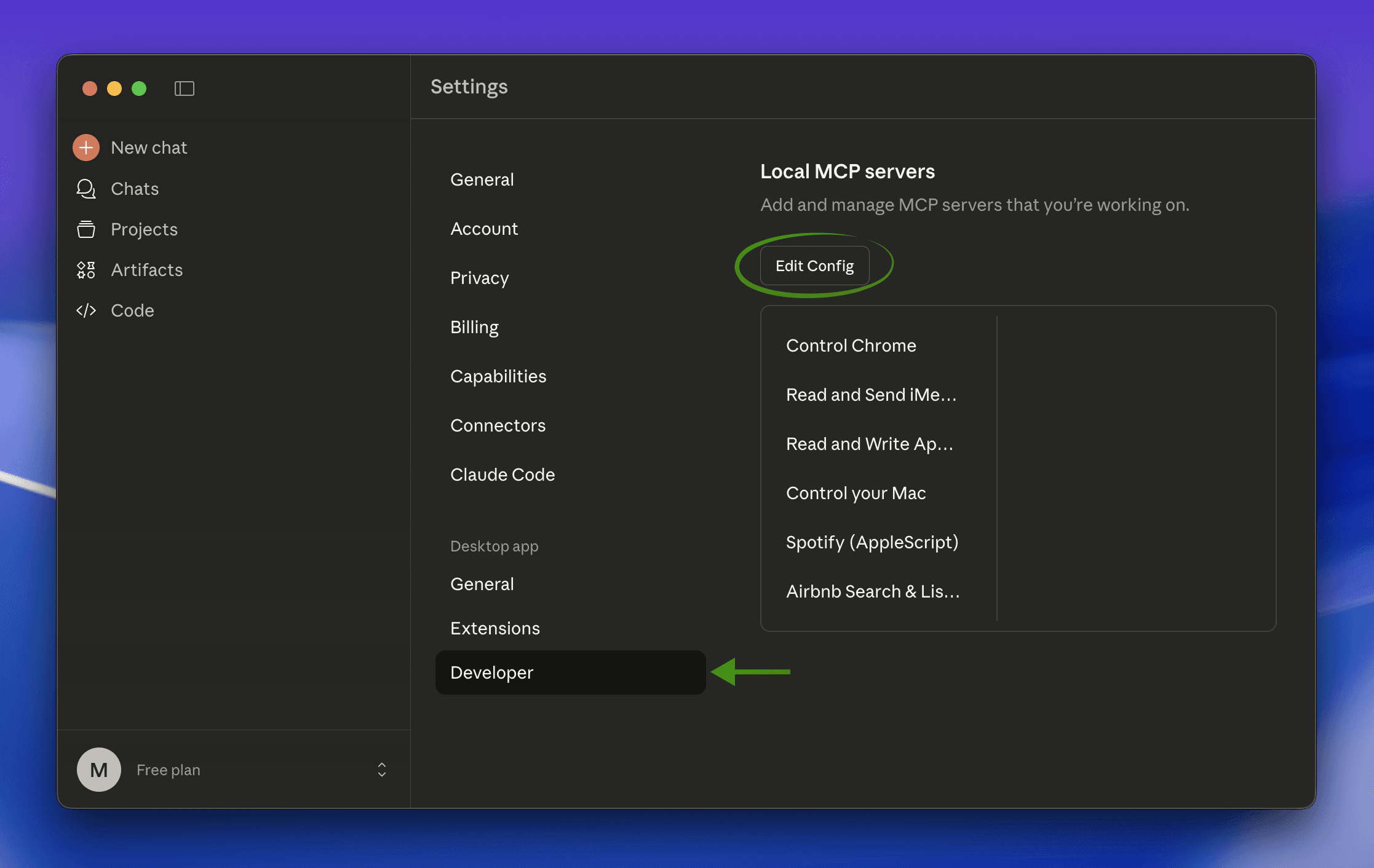Open the Privacy settings section

[x=479, y=278]
